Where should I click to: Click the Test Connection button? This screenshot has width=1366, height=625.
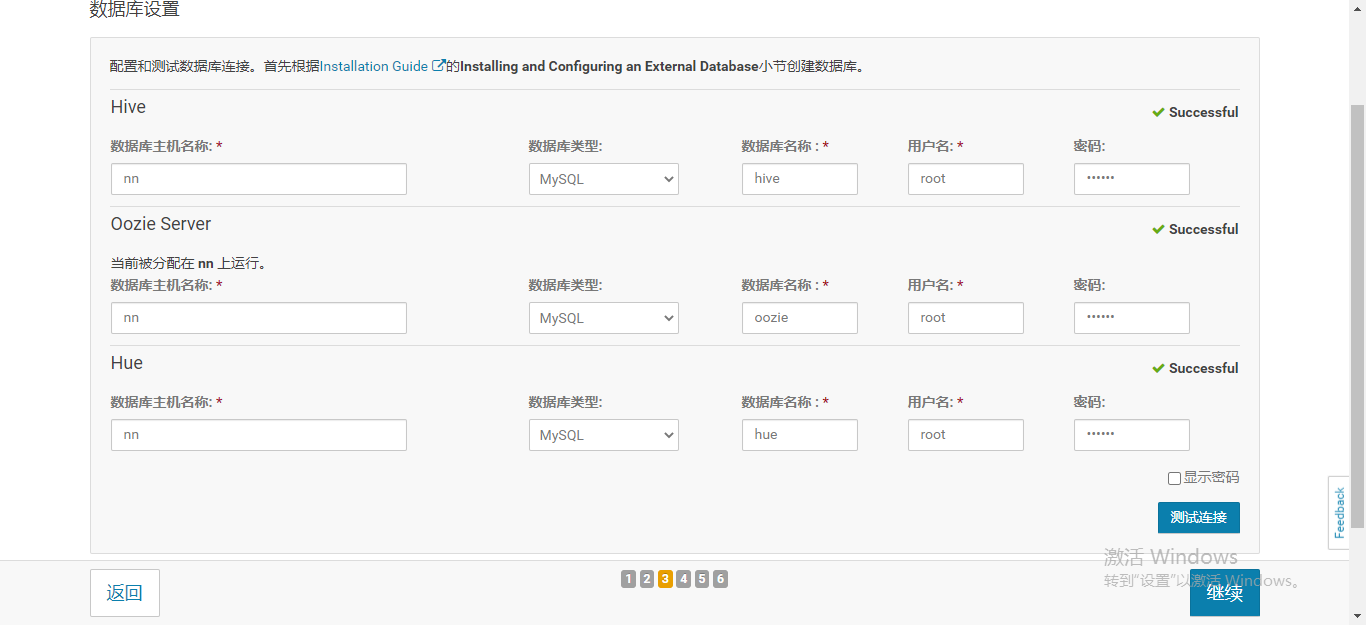click(x=1199, y=517)
